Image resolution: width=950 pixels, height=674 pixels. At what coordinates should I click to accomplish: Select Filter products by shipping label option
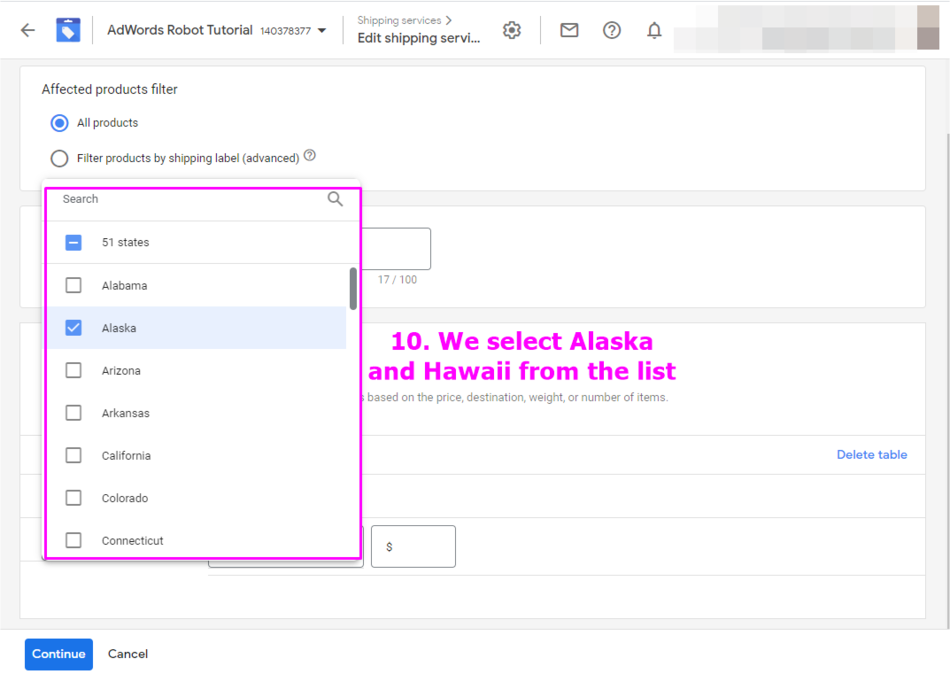(x=59, y=158)
